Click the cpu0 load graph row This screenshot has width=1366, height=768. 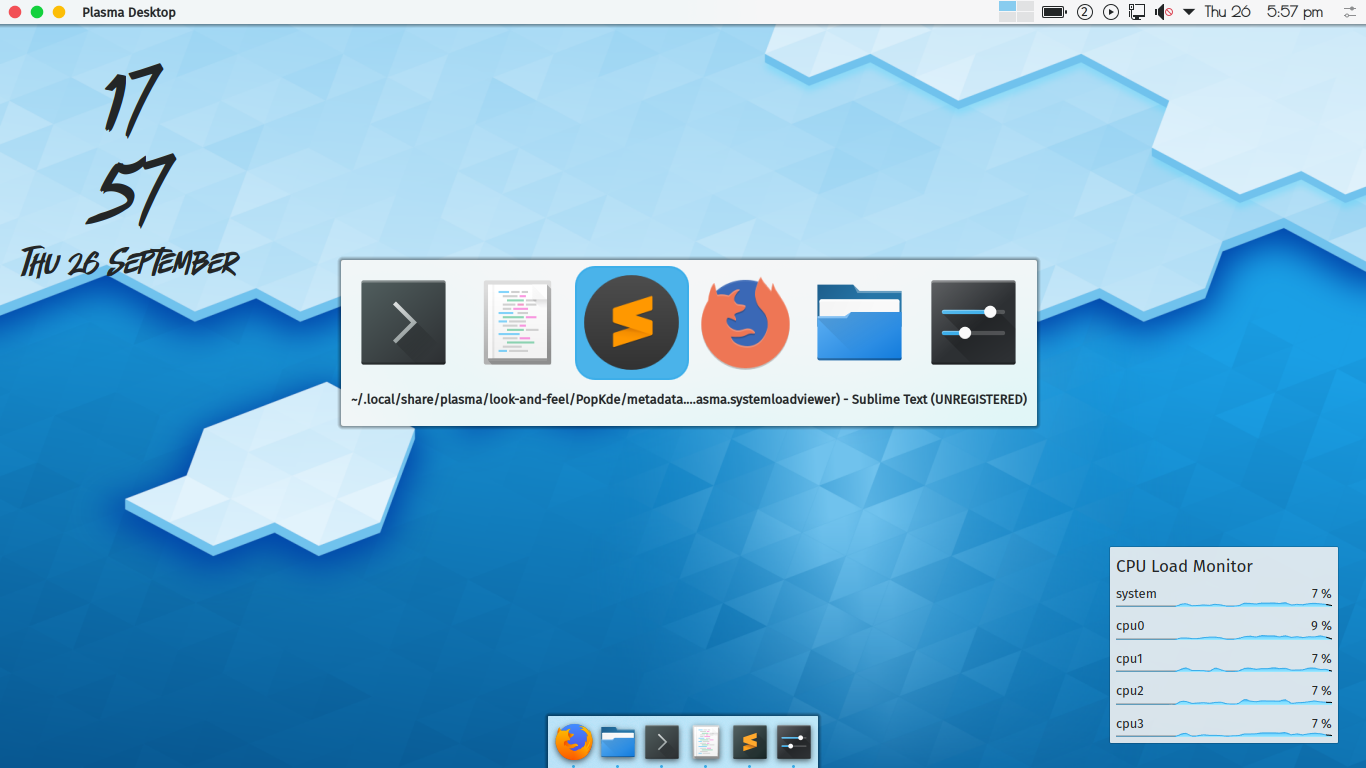click(1224, 629)
